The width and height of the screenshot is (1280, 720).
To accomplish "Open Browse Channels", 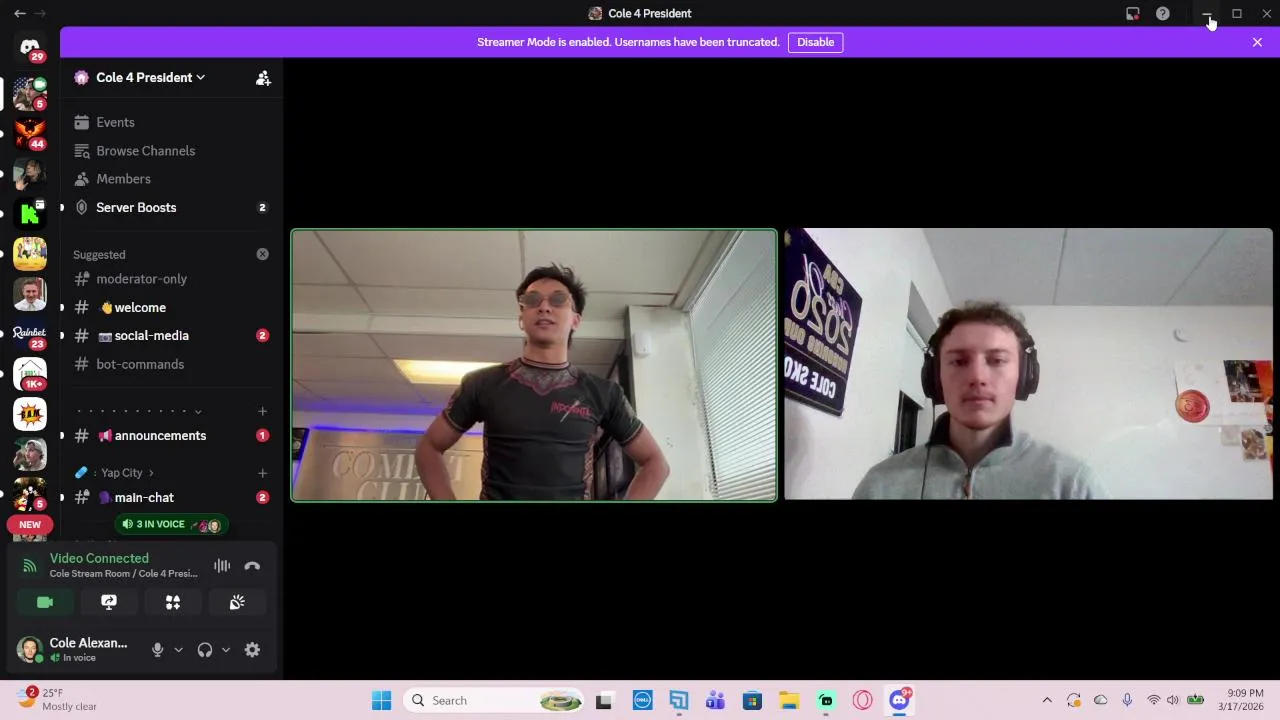I will 171,151.
